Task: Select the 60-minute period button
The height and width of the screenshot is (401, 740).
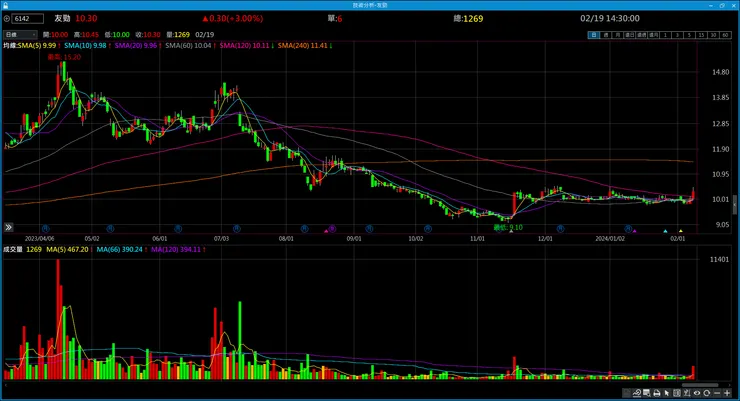Action: click(725, 35)
